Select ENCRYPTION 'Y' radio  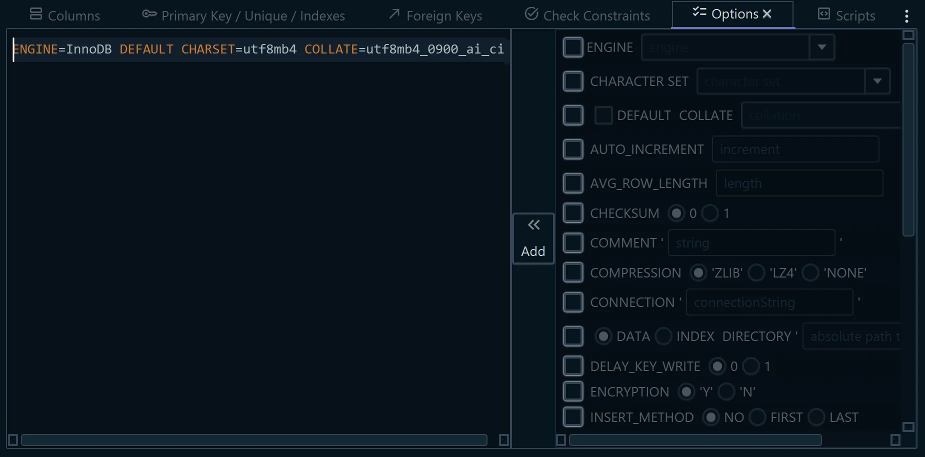click(x=687, y=392)
